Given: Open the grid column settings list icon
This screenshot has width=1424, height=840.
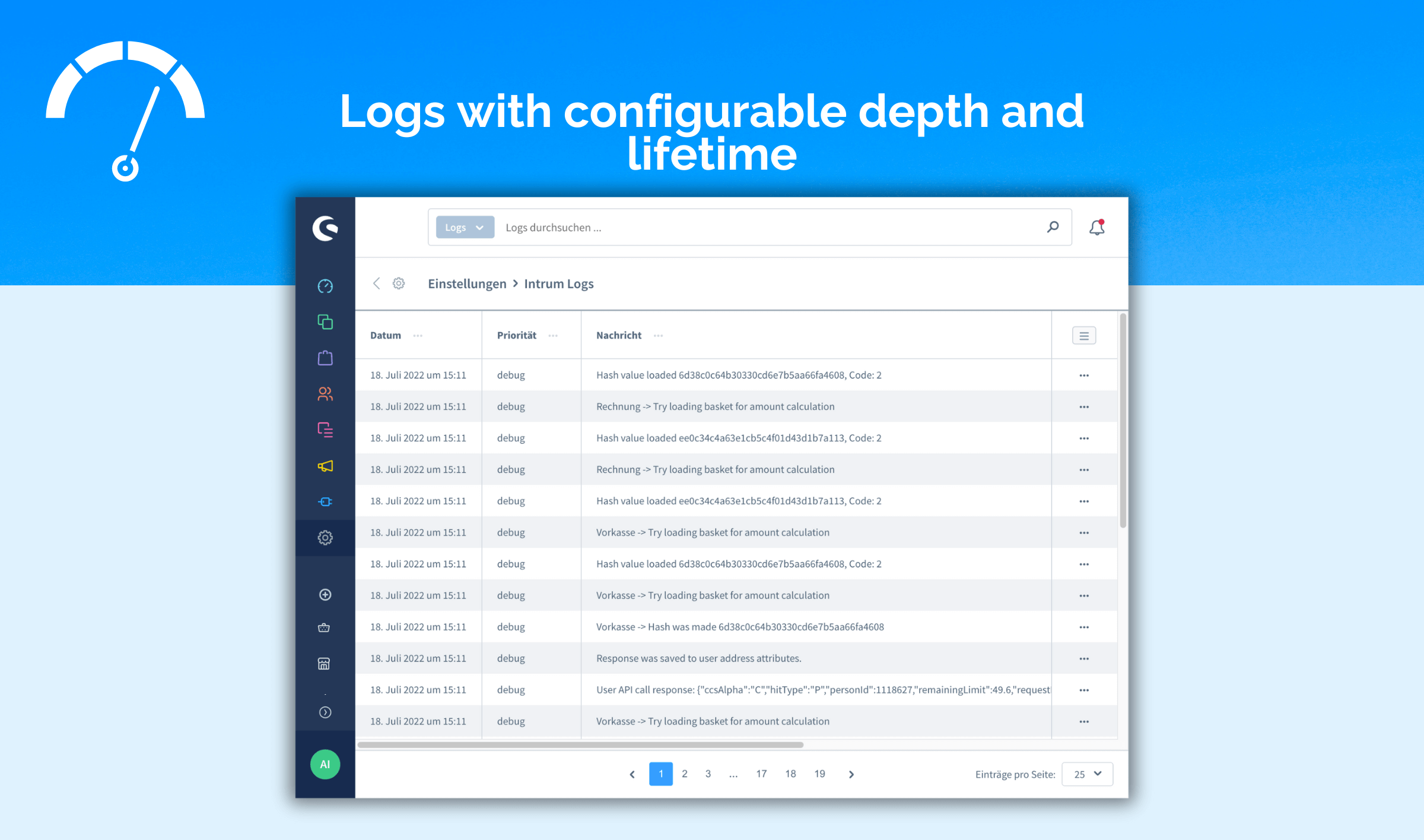Looking at the screenshot, I should (1084, 335).
